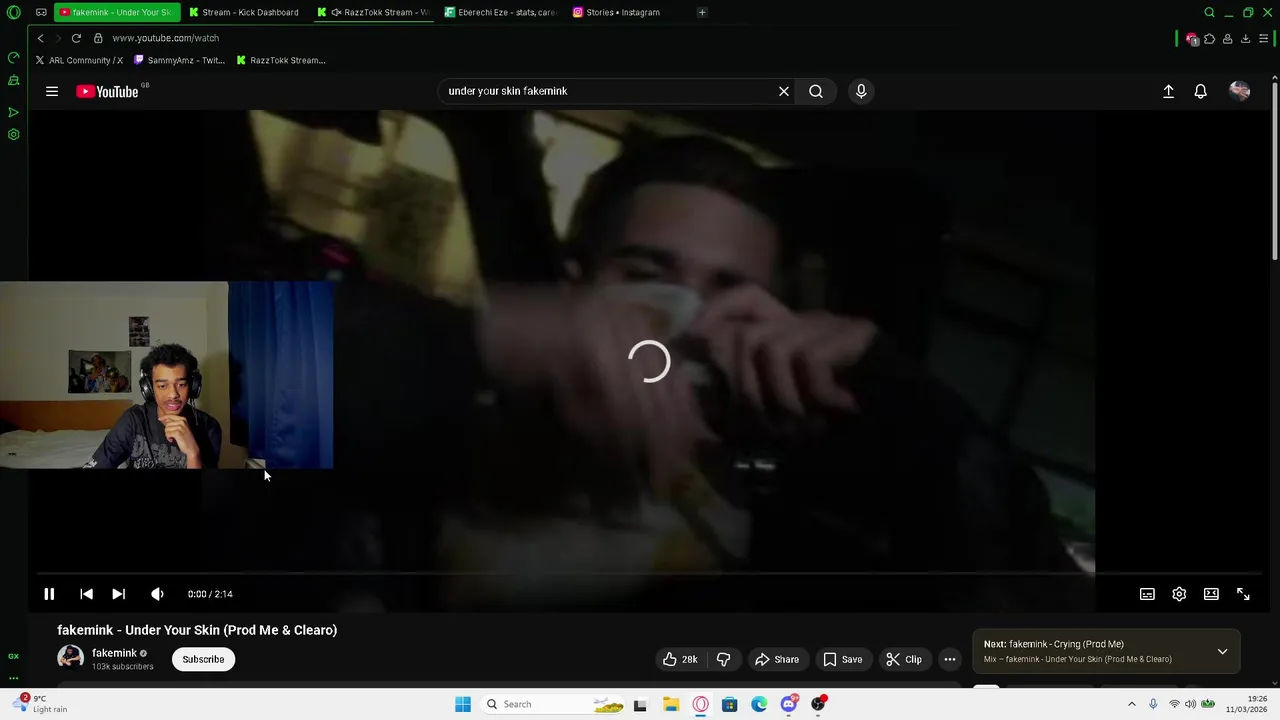This screenshot has width=1280, height=720.
Task: Mute the video volume
Action: coord(157,594)
